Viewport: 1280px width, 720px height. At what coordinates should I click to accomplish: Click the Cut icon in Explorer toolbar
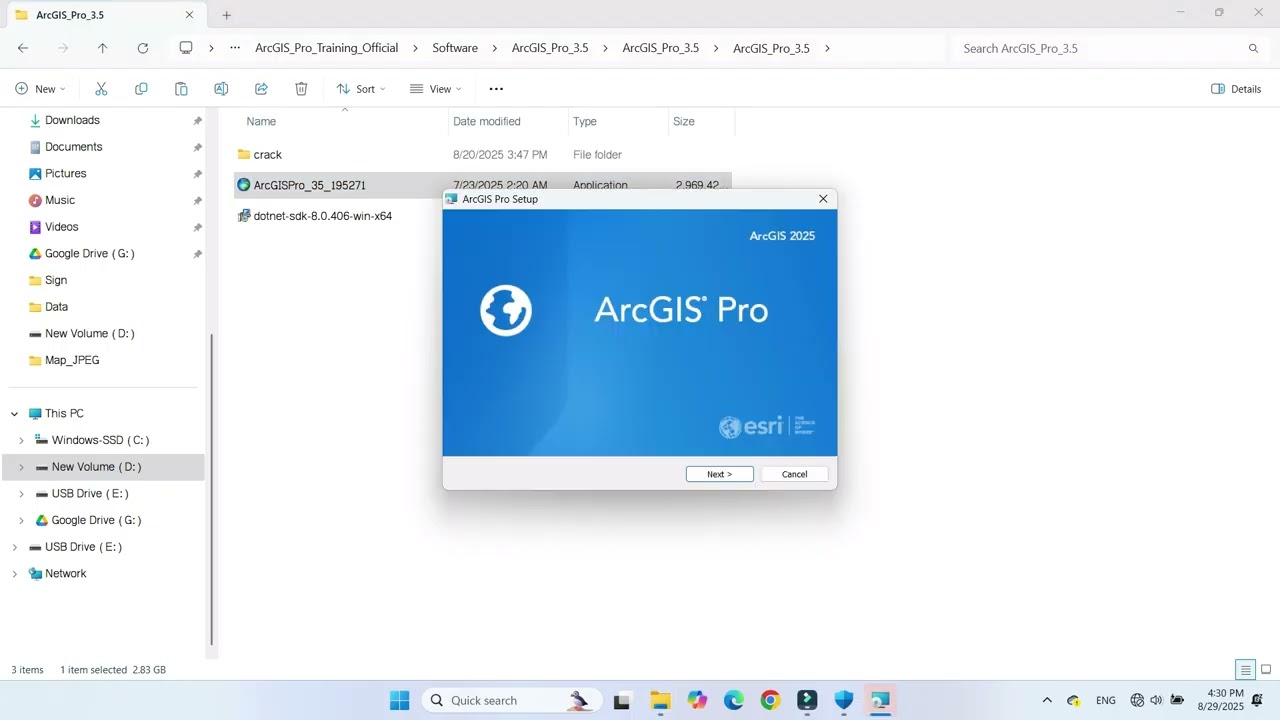click(x=101, y=89)
